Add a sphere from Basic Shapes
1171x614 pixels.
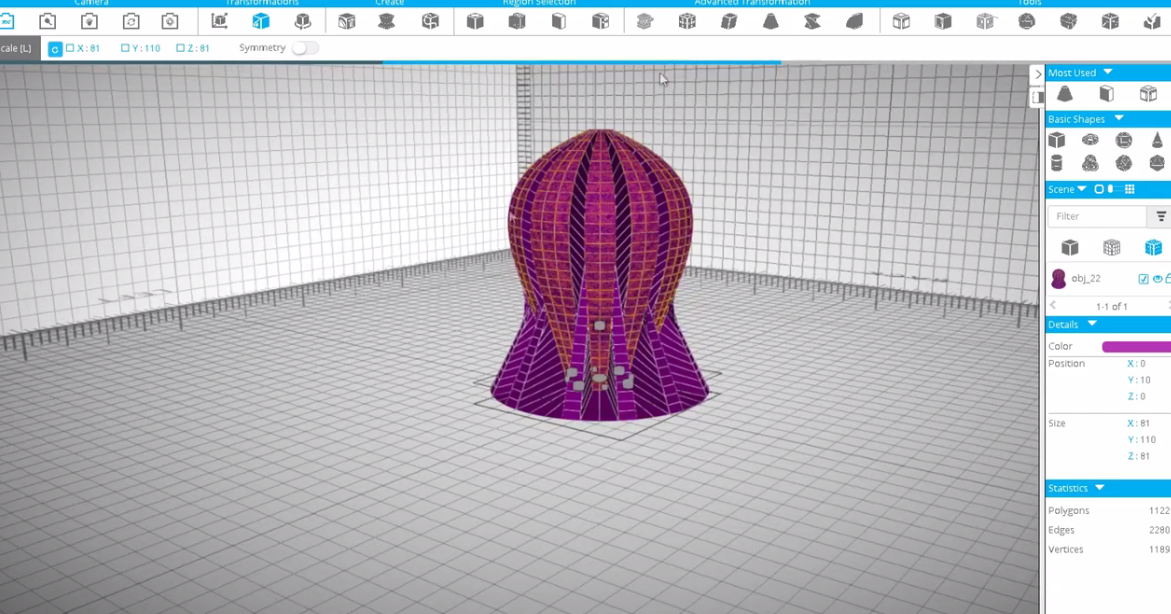point(1124,140)
